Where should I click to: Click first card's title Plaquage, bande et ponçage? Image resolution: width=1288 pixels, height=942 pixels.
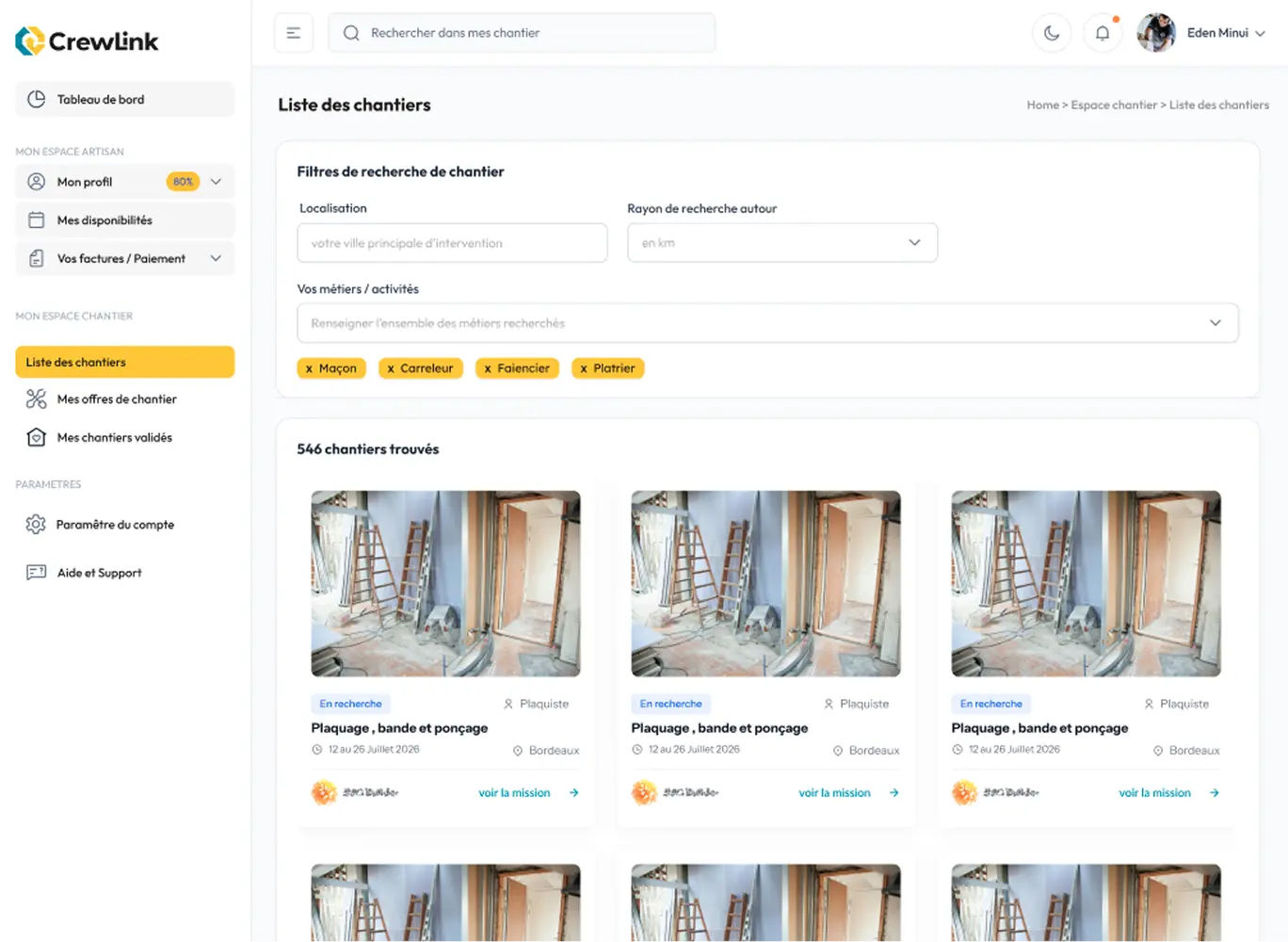pyautogui.click(x=399, y=728)
